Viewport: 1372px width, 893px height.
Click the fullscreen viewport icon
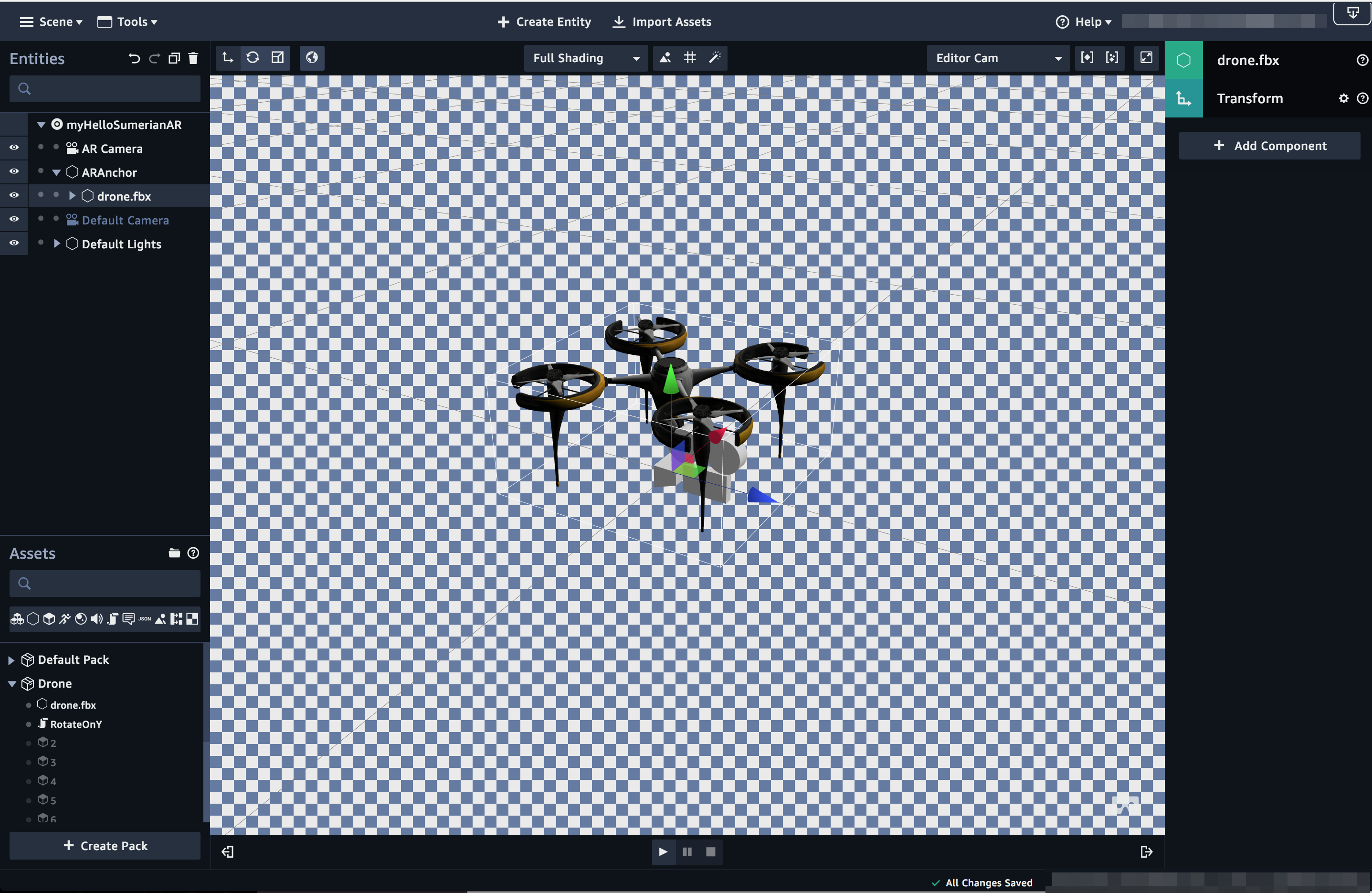1147,57
